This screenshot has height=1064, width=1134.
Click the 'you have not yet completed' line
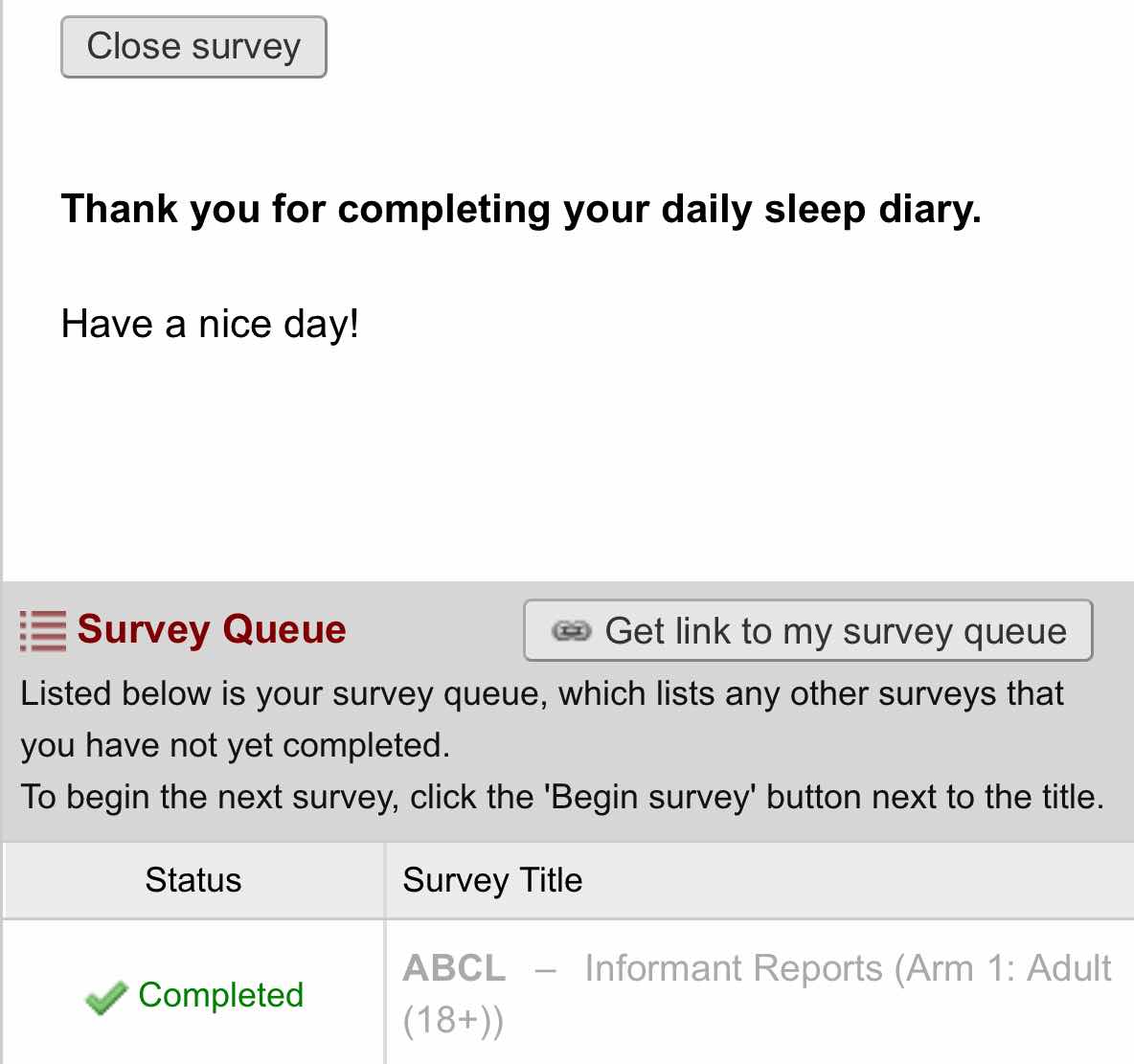[235, 745]
